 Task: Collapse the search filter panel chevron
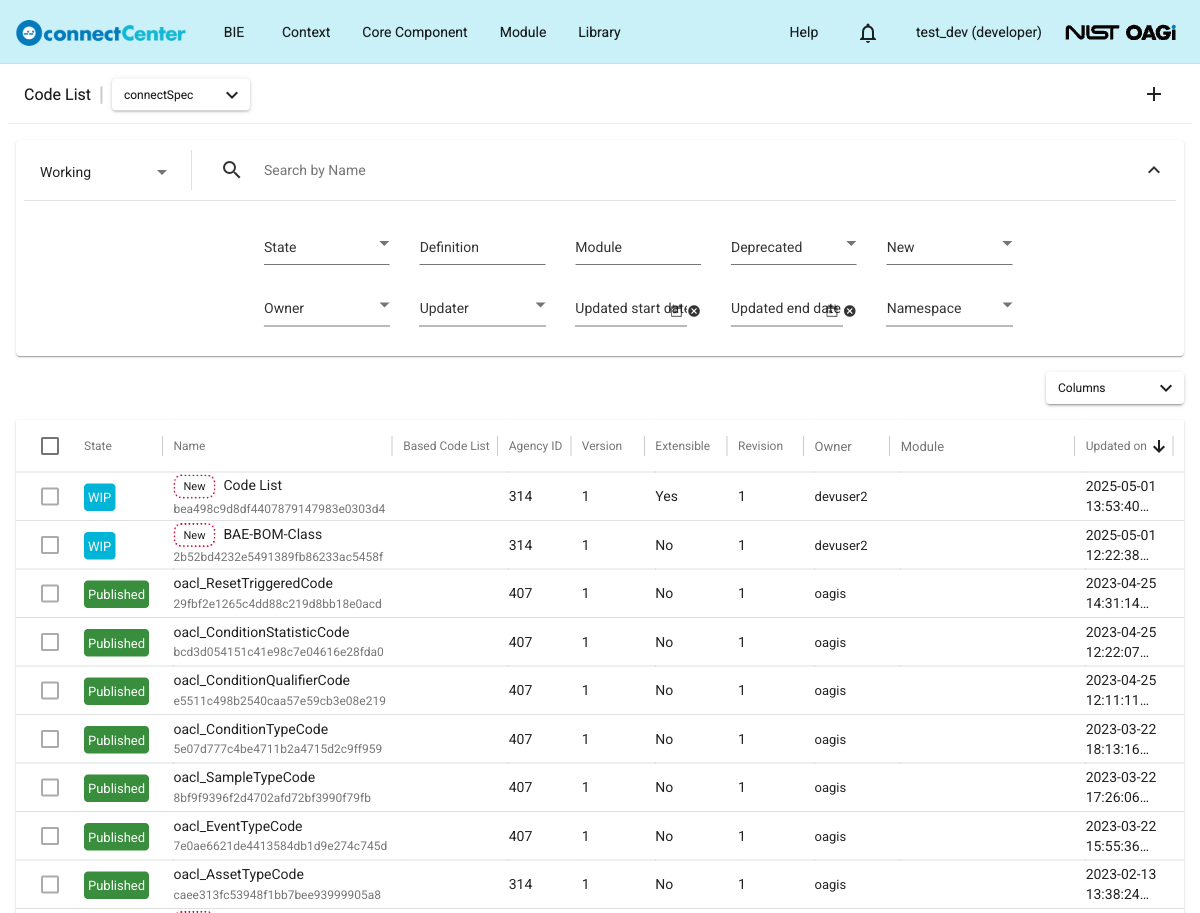(x=1154, y=170)
